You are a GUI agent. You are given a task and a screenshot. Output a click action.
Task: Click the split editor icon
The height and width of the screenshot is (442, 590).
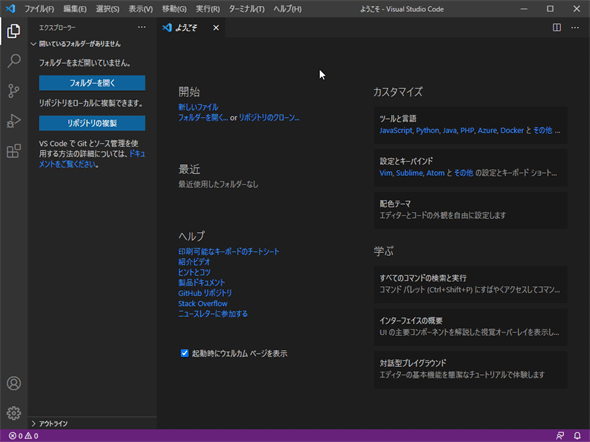pos(557,27)
